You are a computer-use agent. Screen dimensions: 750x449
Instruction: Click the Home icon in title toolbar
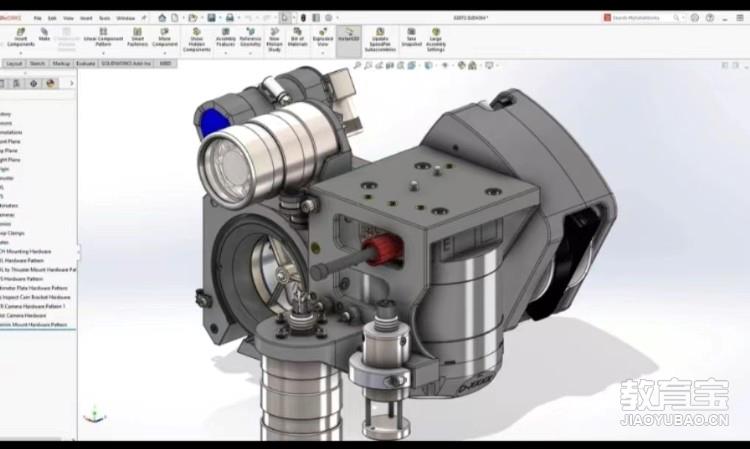162,18
